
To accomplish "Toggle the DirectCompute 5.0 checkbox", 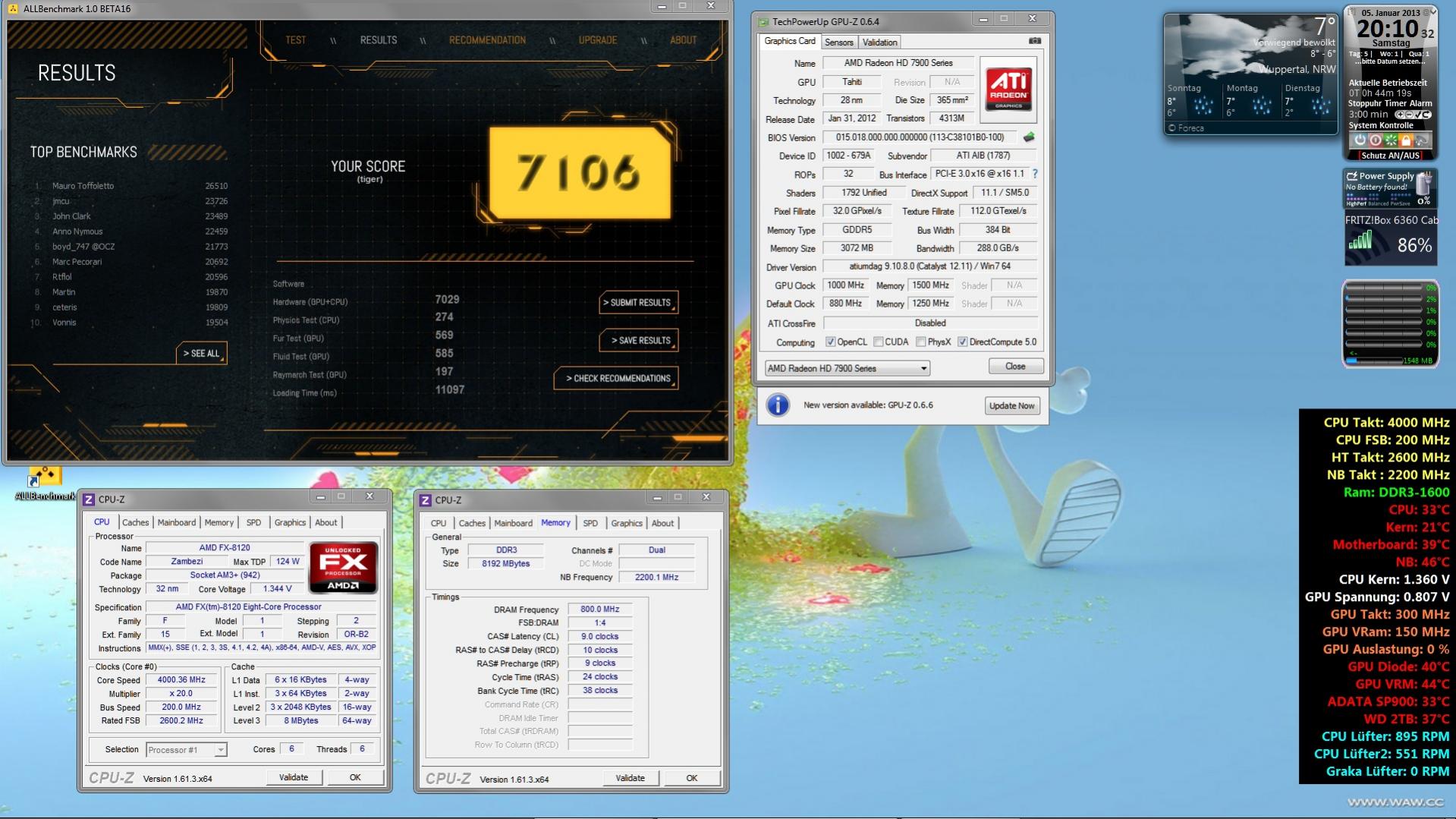I will pyautogui.click(x=962, y=342).
